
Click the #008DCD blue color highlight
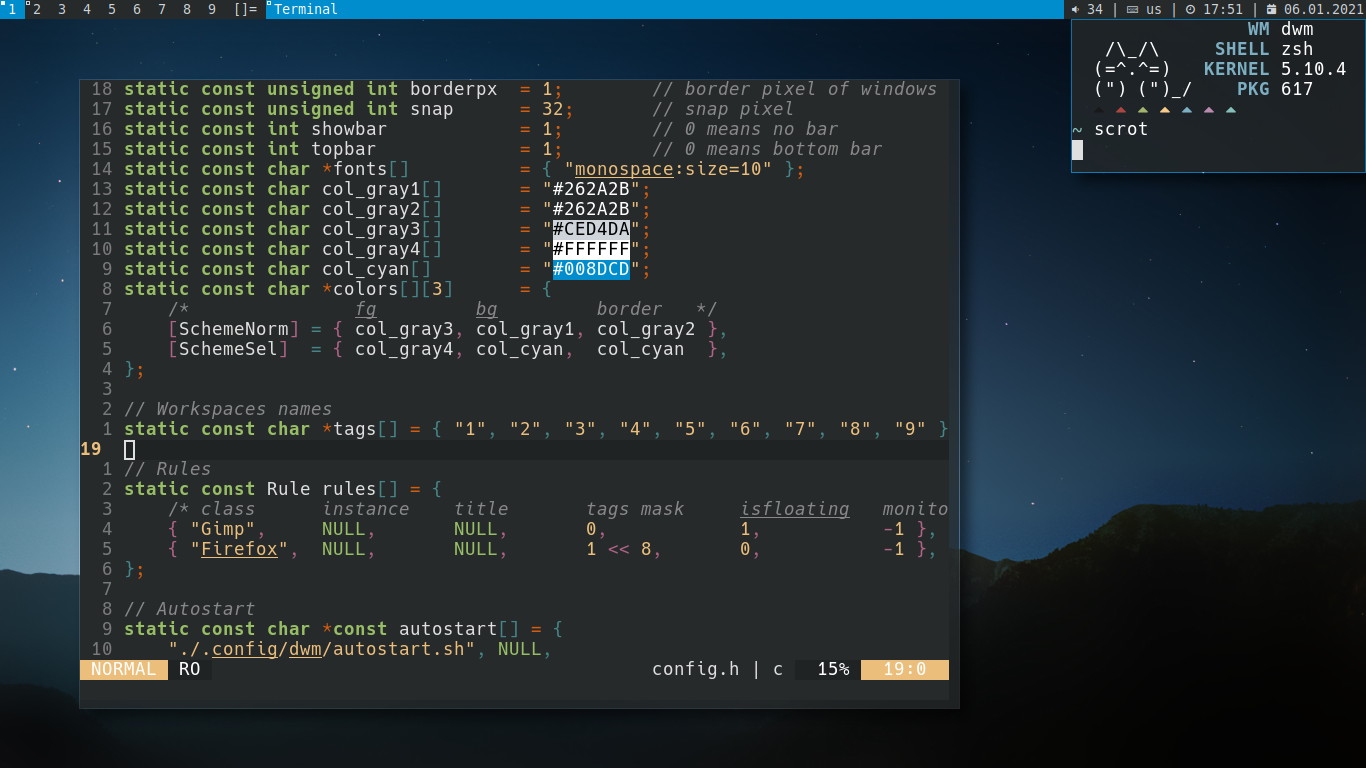(591, 269)
